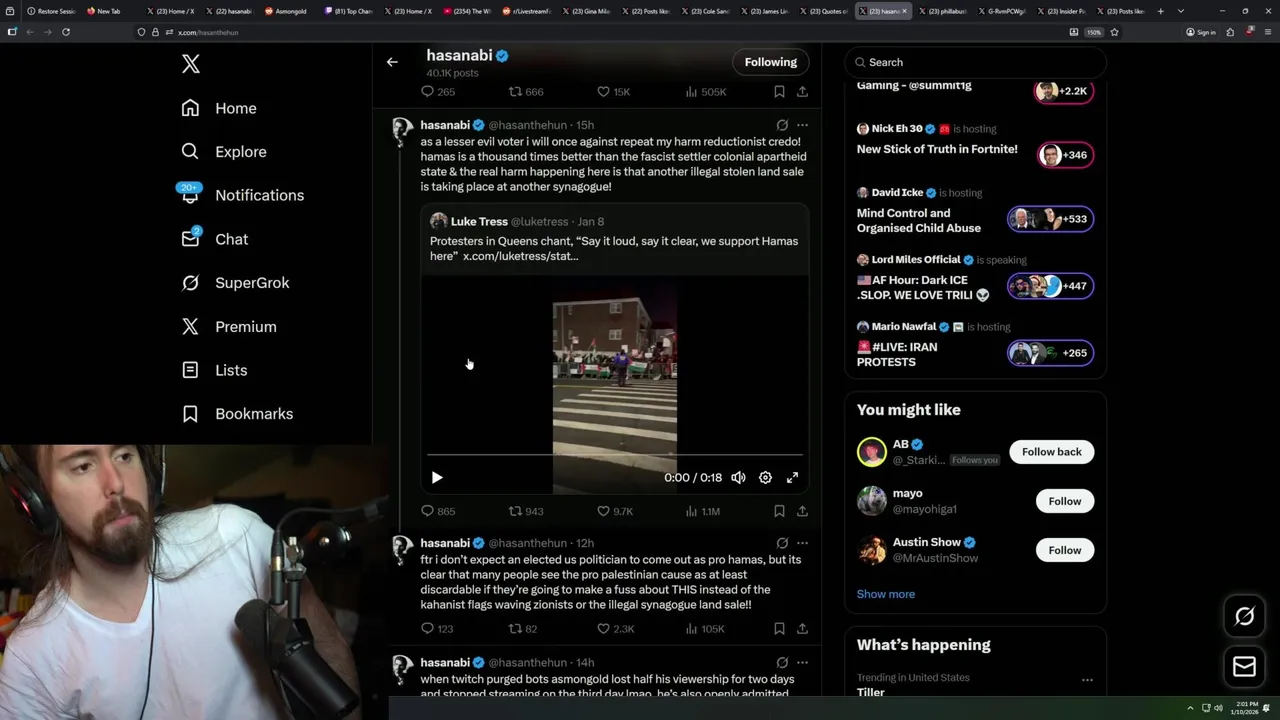
Task: Share the post with 105K views
Action: tap(802, 629)
